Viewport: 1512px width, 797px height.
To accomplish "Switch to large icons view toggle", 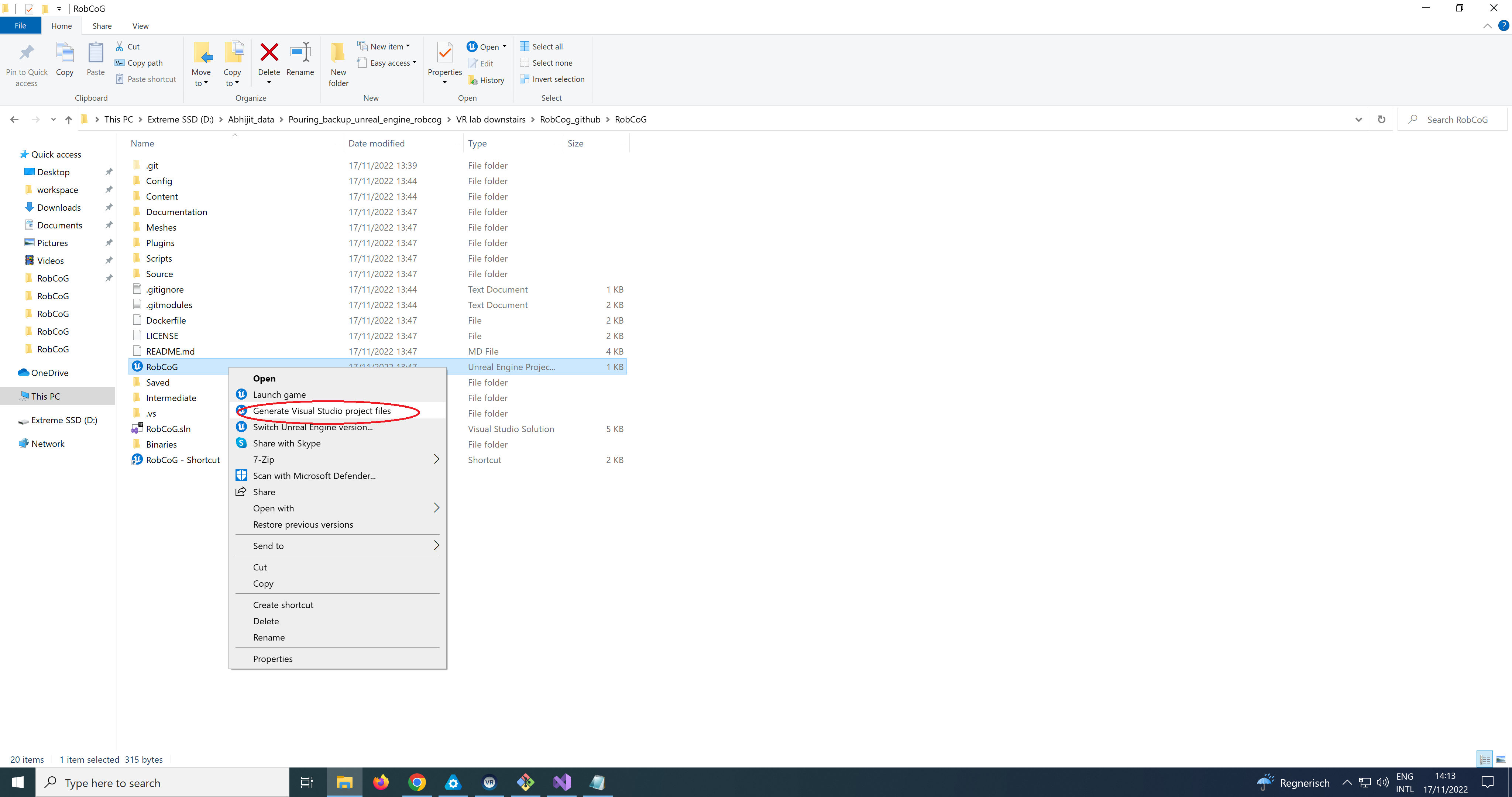I will point(1500,759).
